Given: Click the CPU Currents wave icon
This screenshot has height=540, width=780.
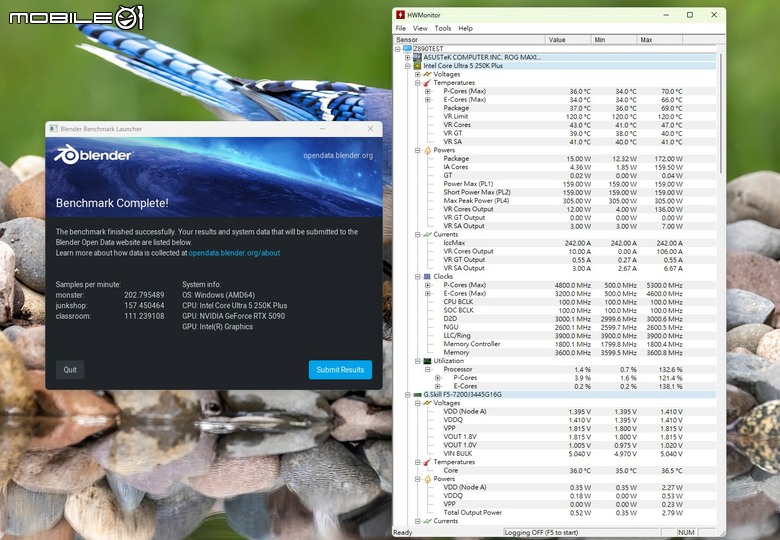Looking at the screenshot, I should pyautogui.click(x=427, y=234).
